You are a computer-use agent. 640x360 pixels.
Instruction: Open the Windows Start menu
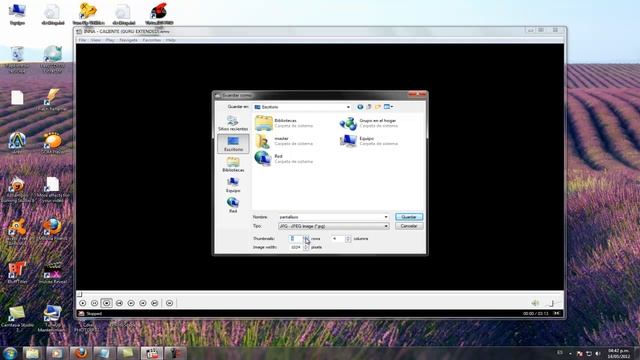click(x=10, y=353)
